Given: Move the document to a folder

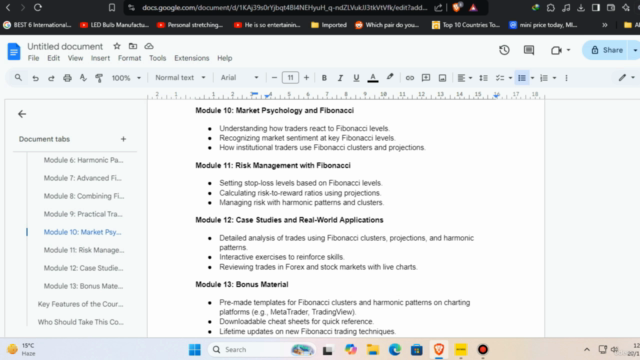Looking at the screenshot, I should pos(133,46).
